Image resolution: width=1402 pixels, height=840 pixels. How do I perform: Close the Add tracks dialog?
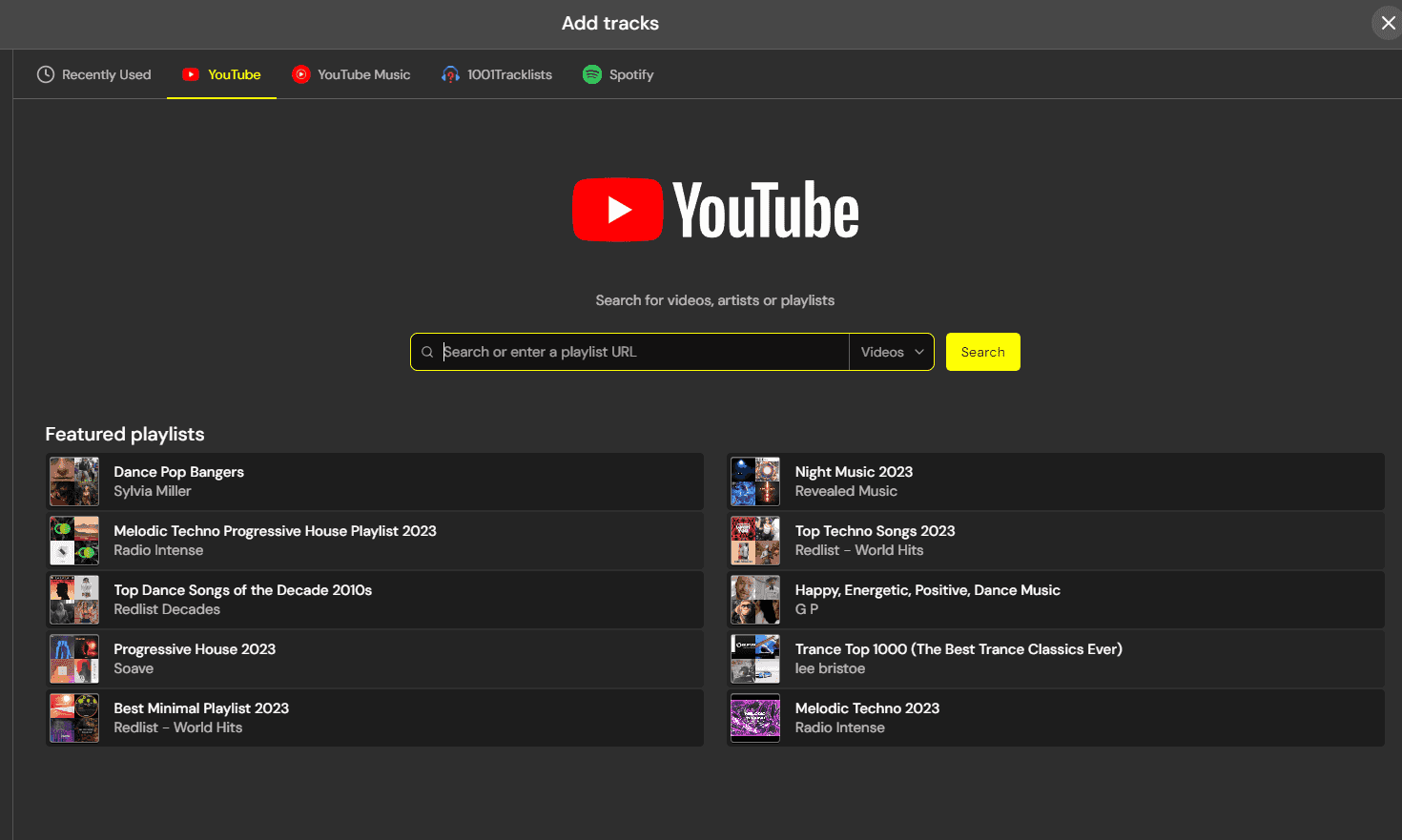pyautogui.click(x=1388, y=23)
